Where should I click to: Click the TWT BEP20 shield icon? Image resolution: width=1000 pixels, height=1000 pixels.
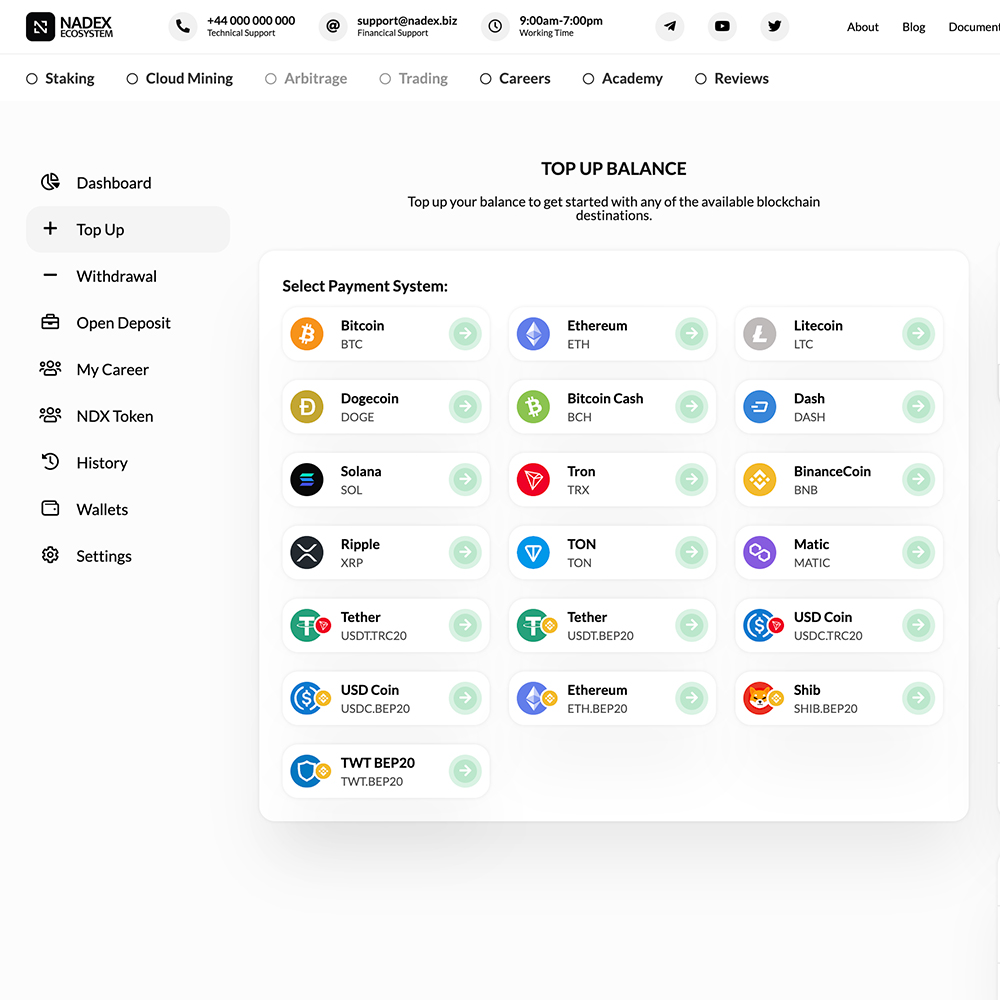click(x=311, y=771)
